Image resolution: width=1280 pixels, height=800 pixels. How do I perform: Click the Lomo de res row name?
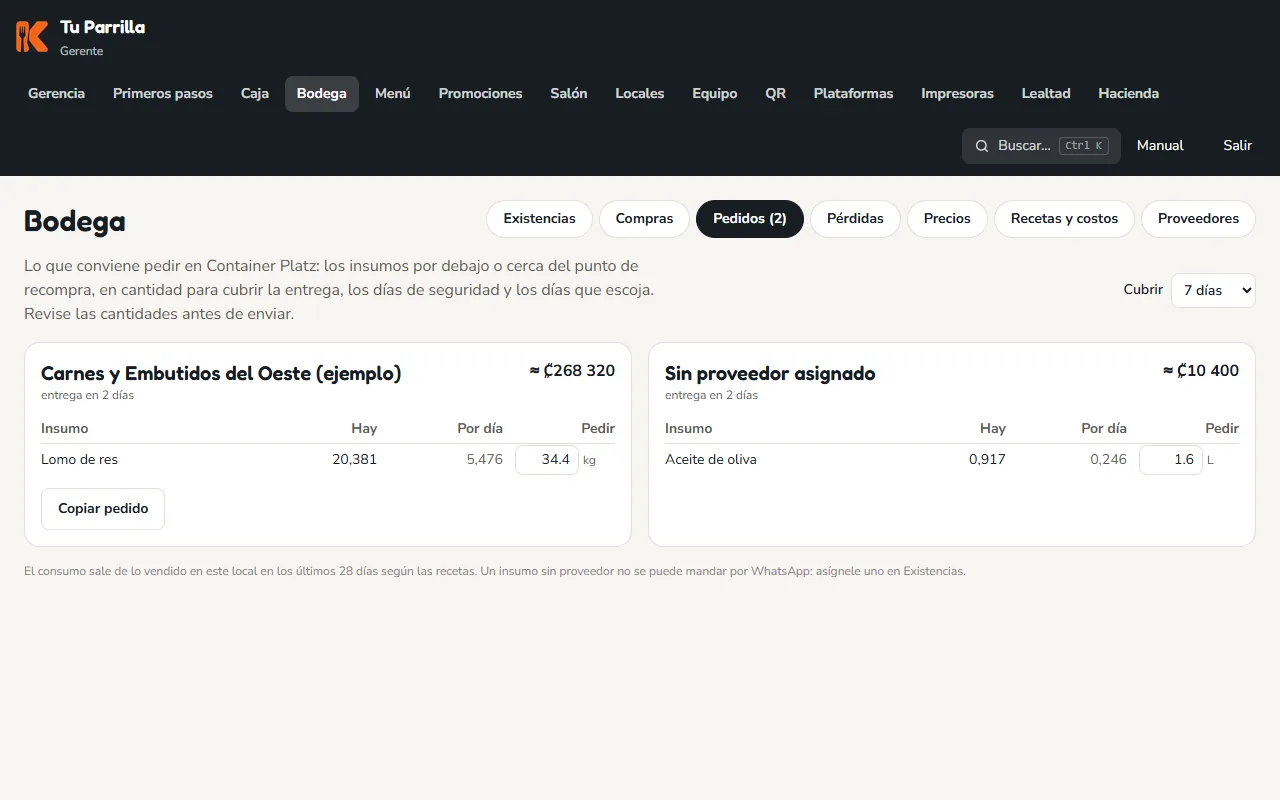click(x=80, y=460)
